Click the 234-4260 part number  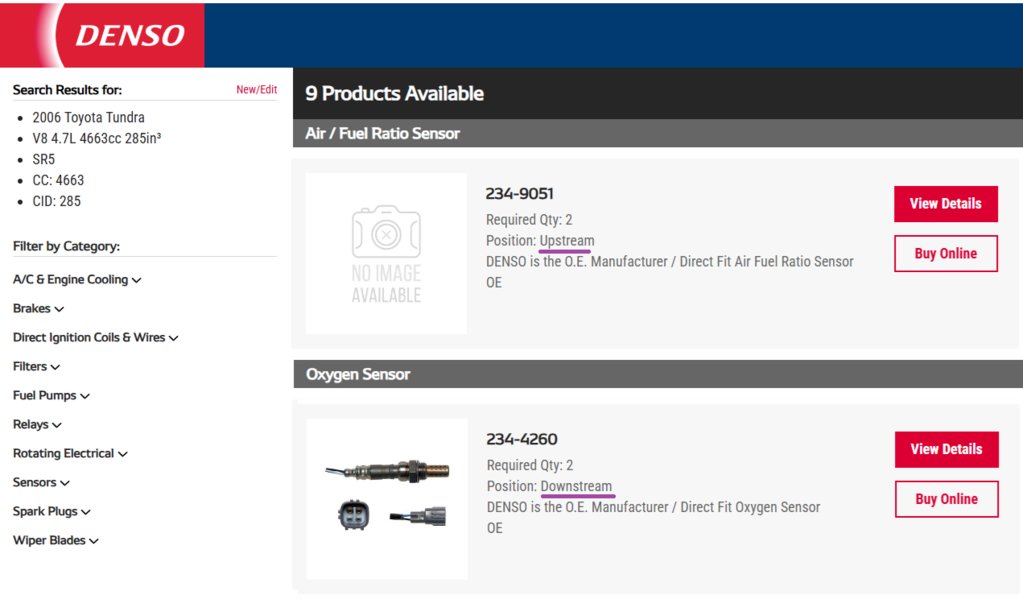522,439
